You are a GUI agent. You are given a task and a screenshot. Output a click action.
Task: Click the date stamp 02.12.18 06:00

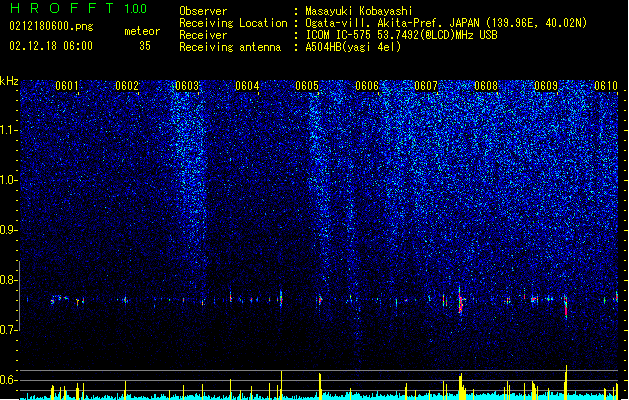click(51, 46)
